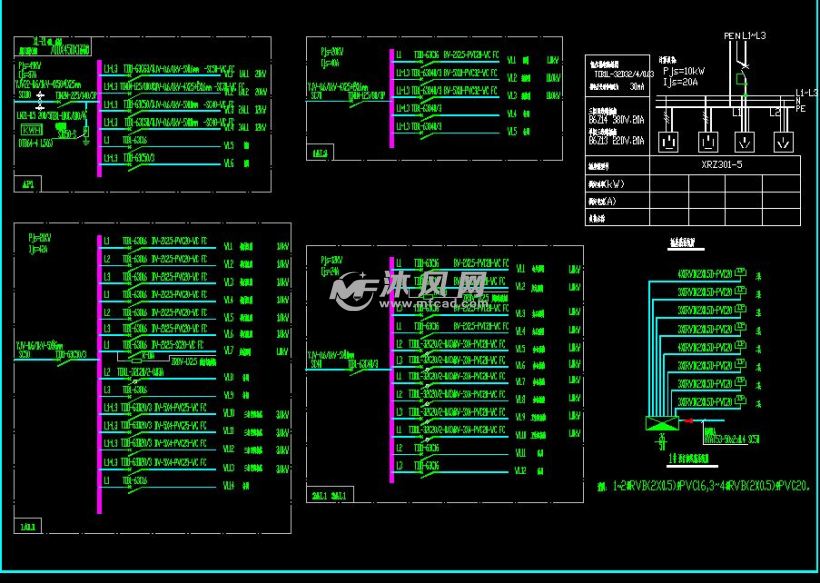Click the KWH meter box symbol
This screenshot has width=820, height=583.
coord(32,129)
